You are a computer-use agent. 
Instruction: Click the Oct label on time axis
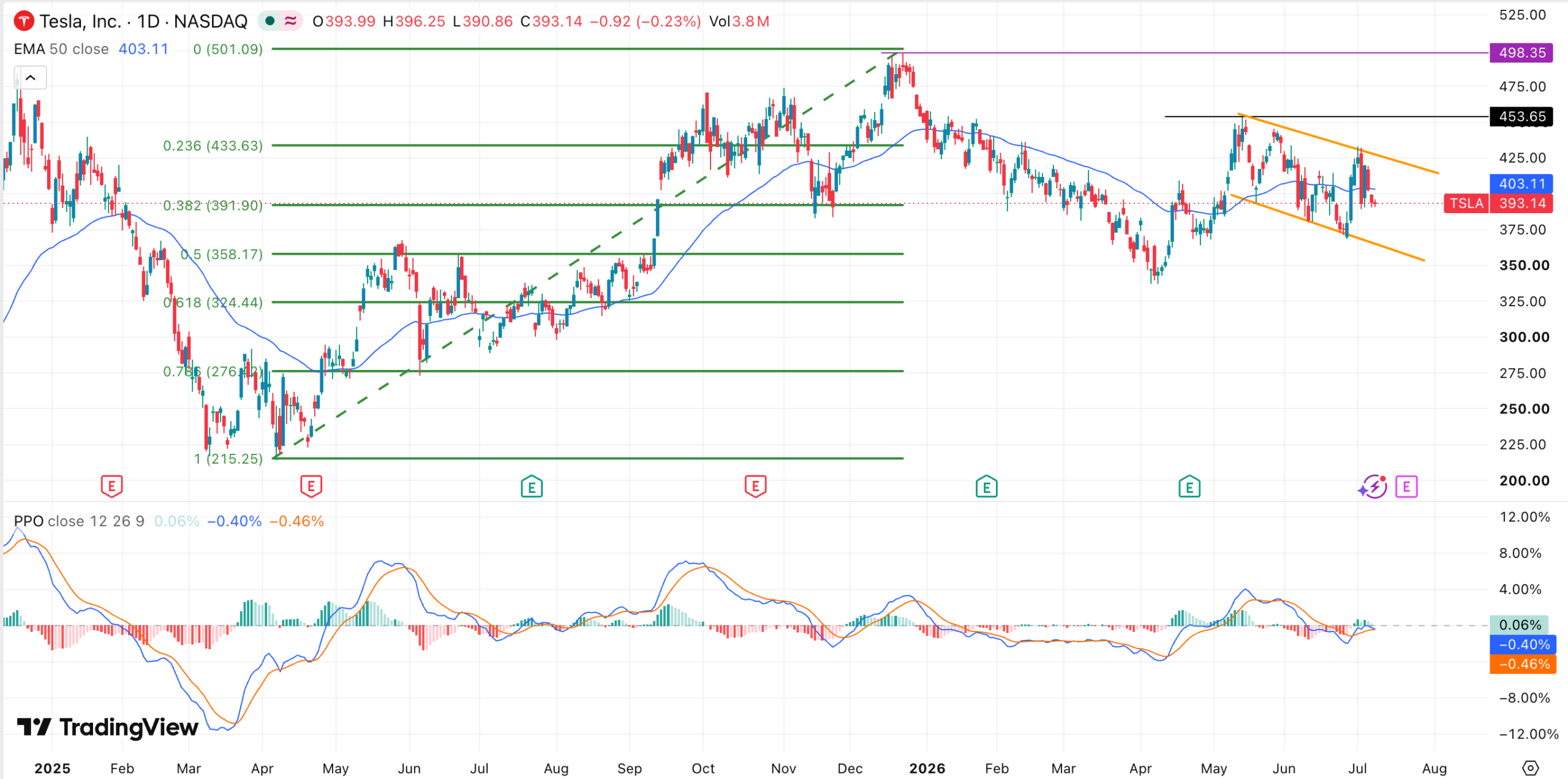(703, 769)
